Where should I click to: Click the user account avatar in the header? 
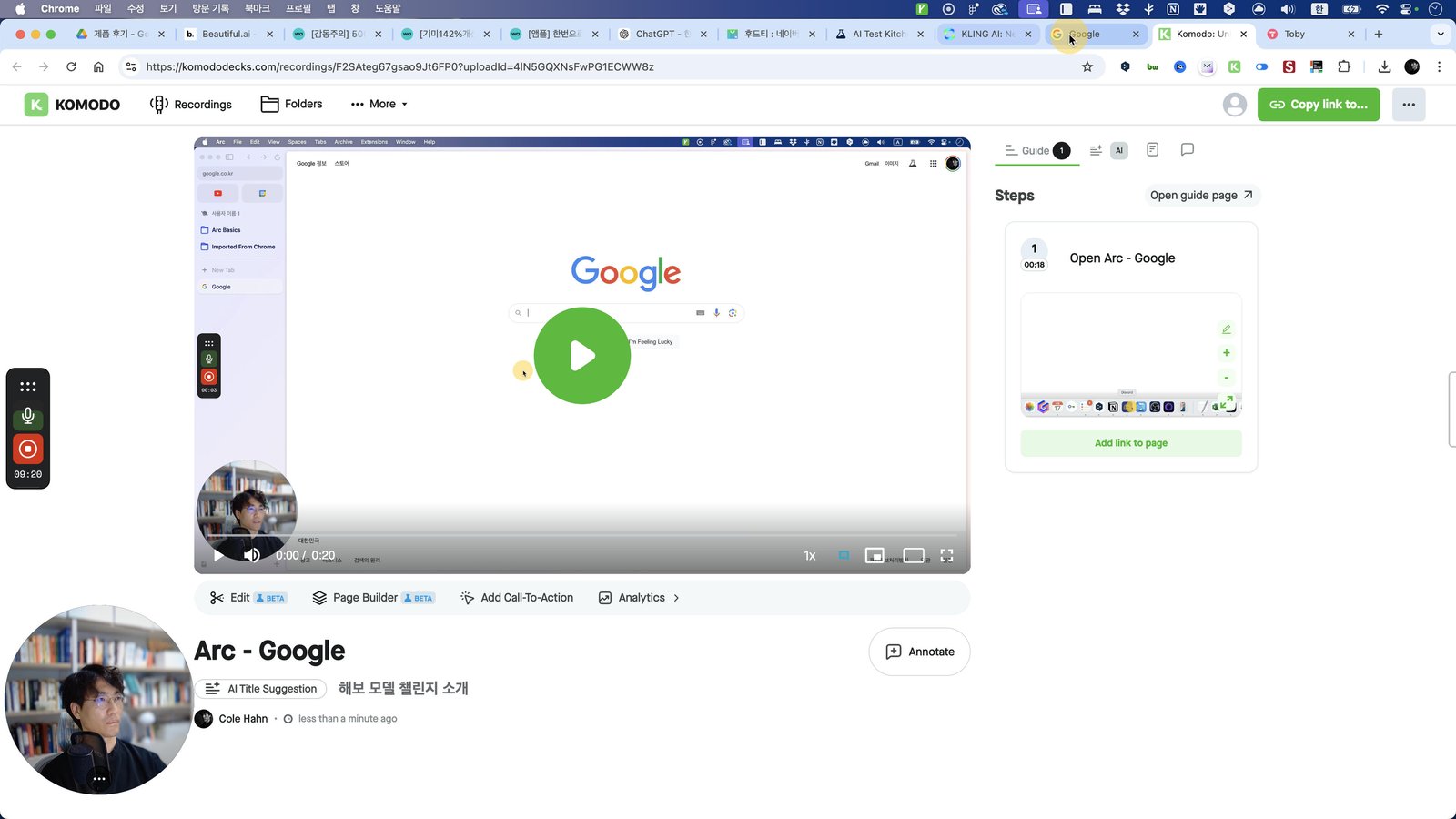pos(1235,105)
